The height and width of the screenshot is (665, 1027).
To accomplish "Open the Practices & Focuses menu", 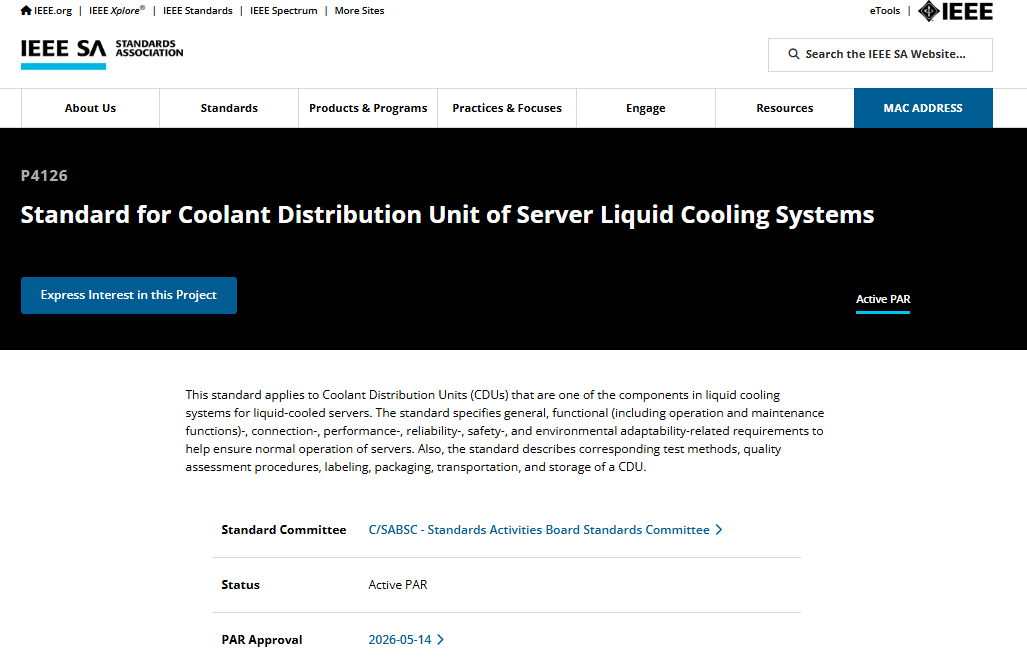I will click(507, 108).
